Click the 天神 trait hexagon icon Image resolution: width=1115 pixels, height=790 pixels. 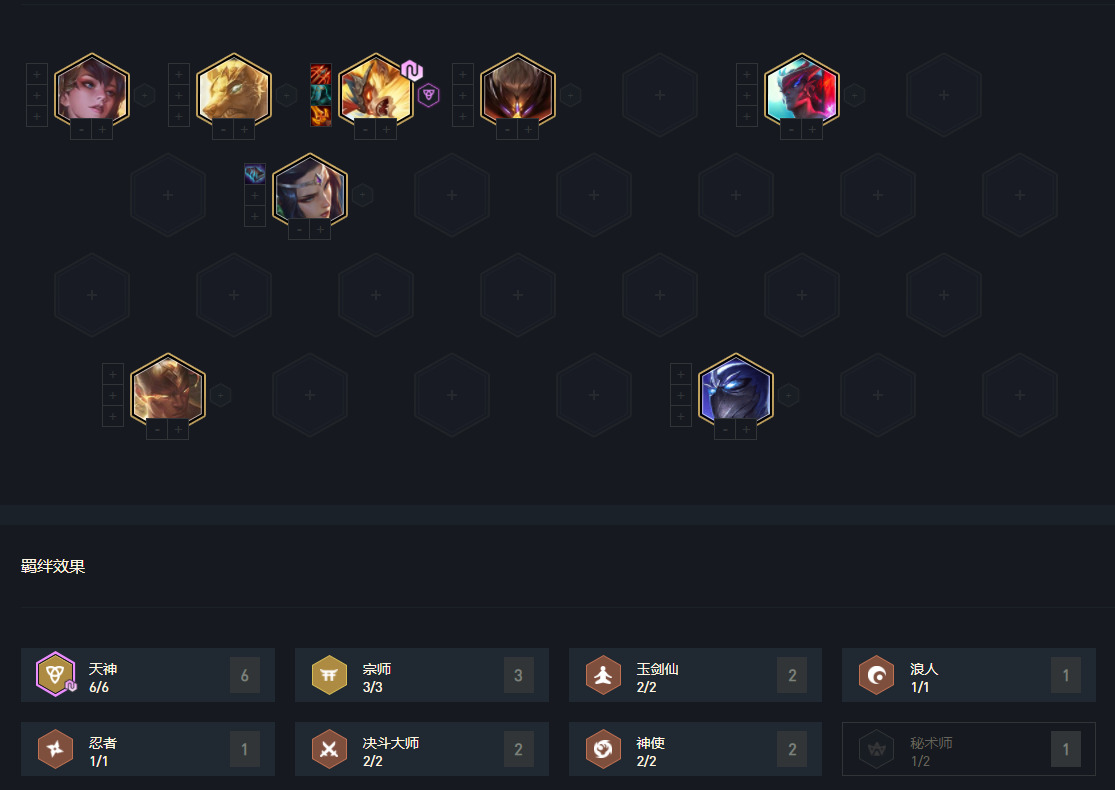tap(55, 674)
